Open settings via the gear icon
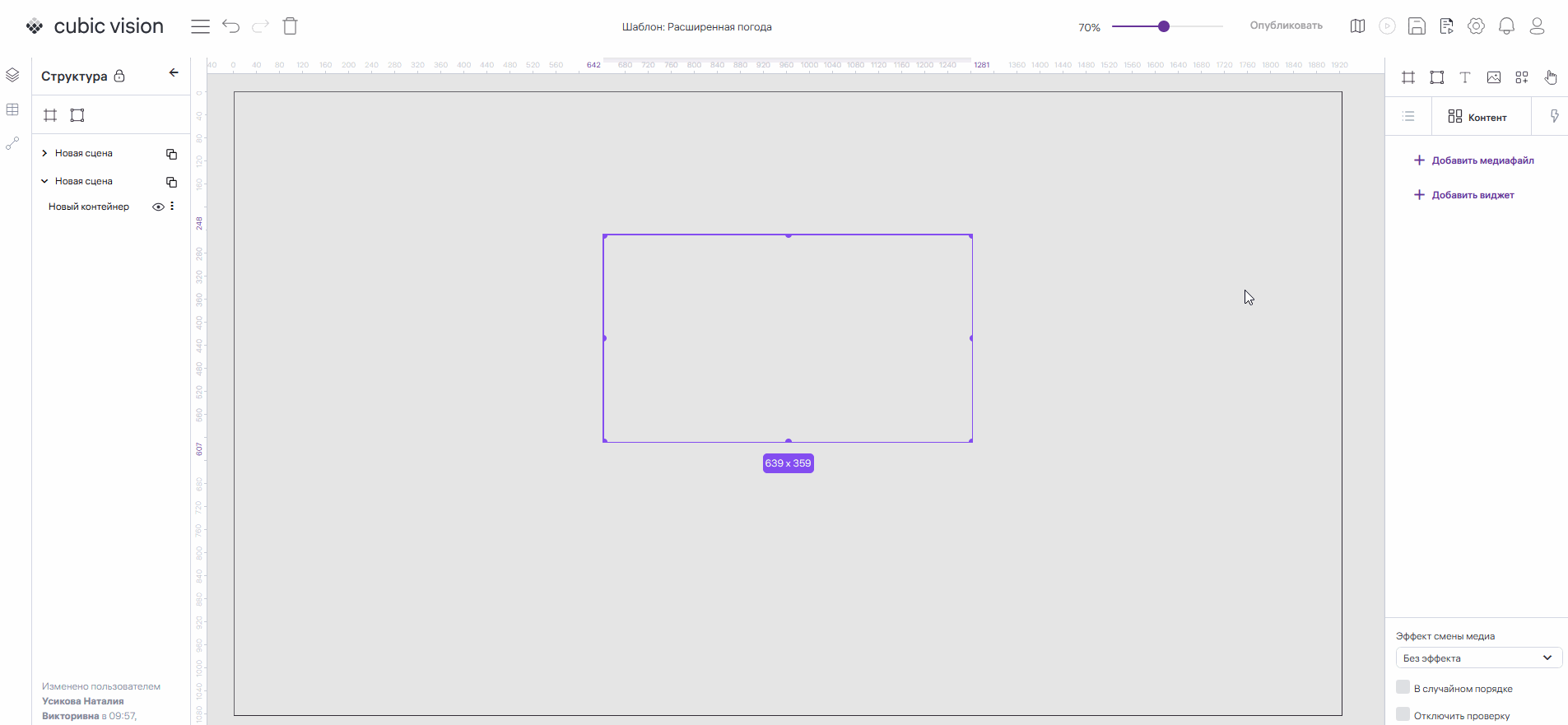Viewport: 1568px width, 725px height. click(1477, 26)
